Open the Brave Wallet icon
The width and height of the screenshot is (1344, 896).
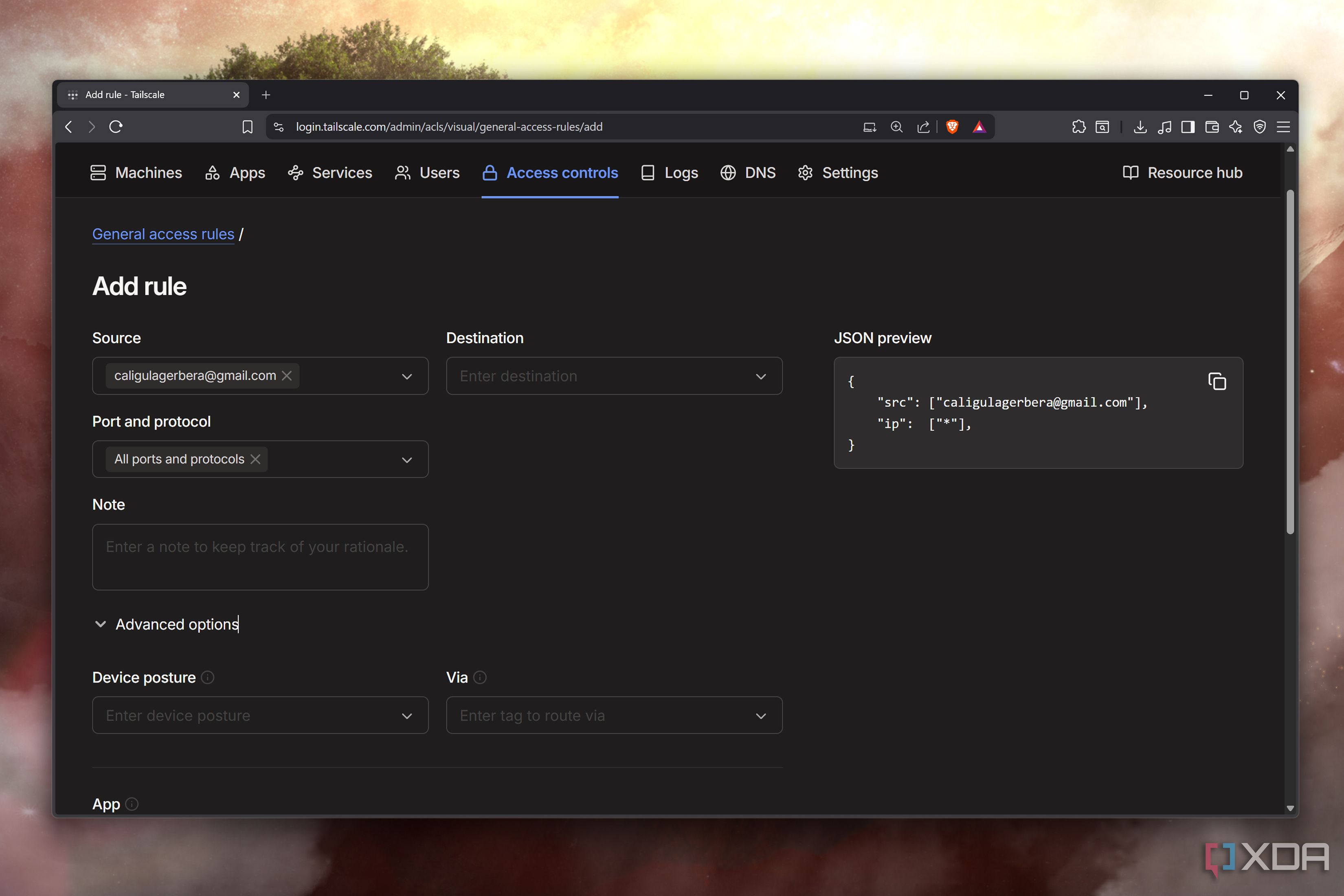(x=1211, y=127)
